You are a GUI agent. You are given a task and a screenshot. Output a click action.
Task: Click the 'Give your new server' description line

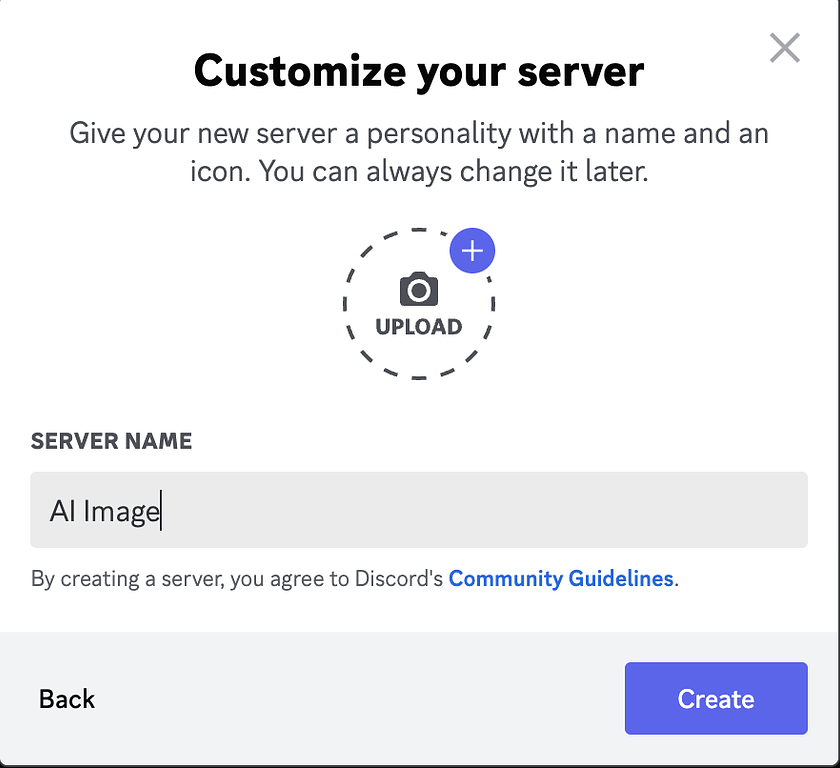(419, 133)
